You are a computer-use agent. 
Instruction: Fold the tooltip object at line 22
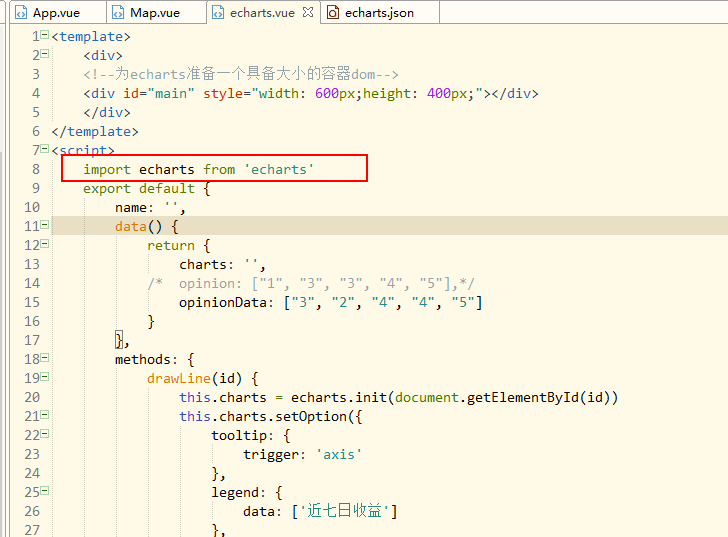click(45, 434)
